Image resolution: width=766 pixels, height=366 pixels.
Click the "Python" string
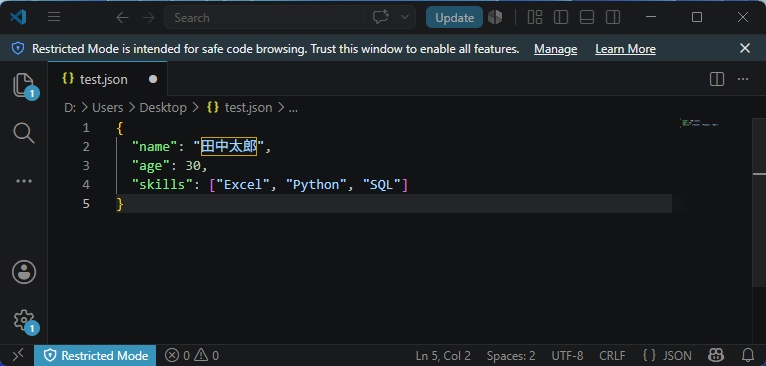[317, 185]
